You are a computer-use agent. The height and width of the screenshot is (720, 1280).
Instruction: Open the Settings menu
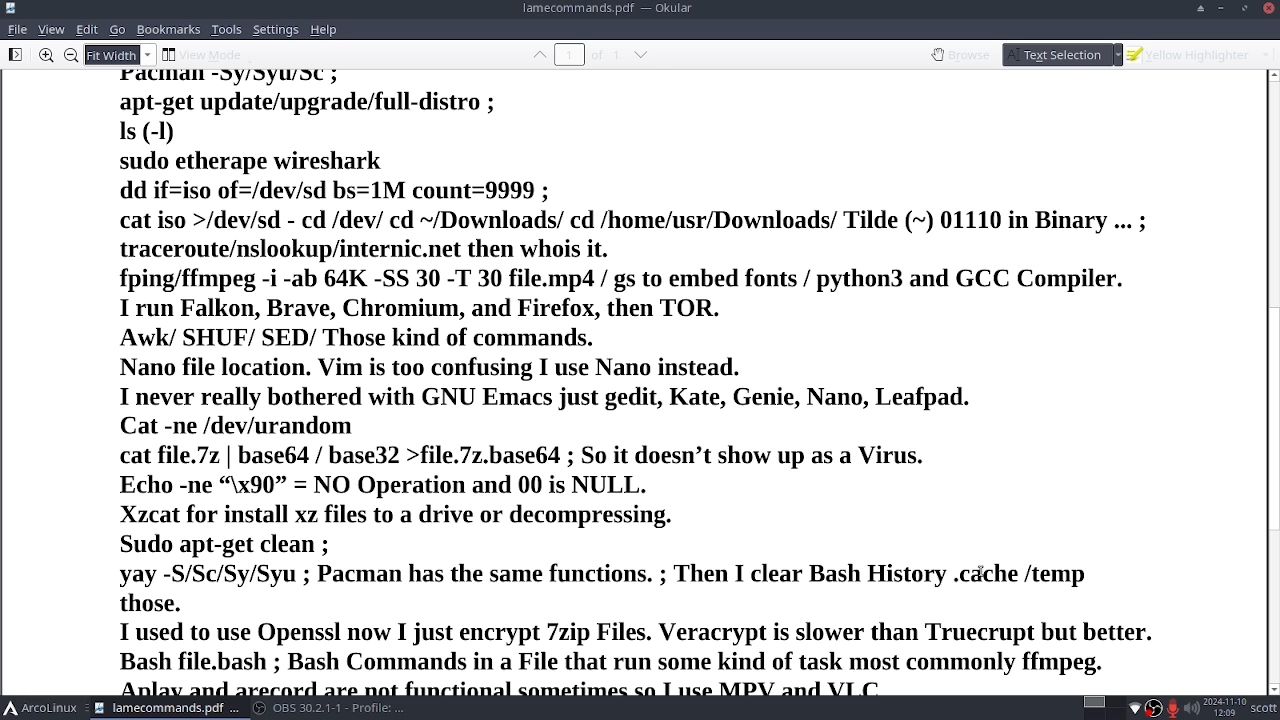275,29
